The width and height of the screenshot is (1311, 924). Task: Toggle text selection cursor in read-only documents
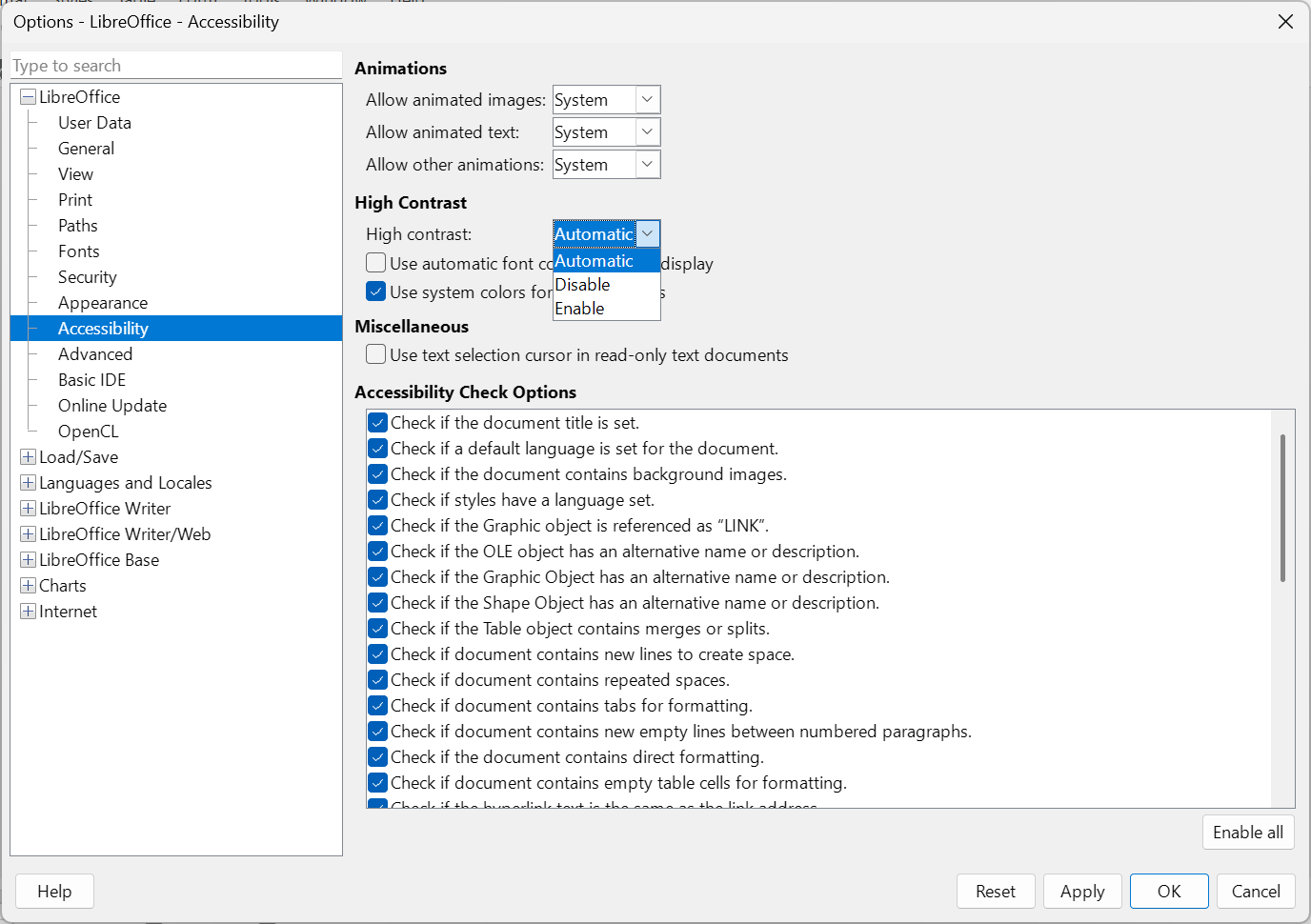coord(376,355)
